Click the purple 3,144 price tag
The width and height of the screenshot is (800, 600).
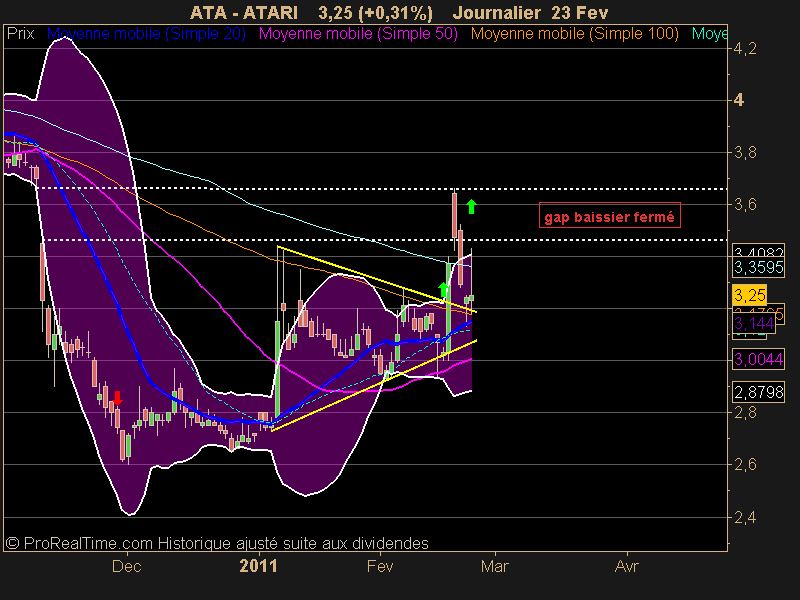(754, 323)
